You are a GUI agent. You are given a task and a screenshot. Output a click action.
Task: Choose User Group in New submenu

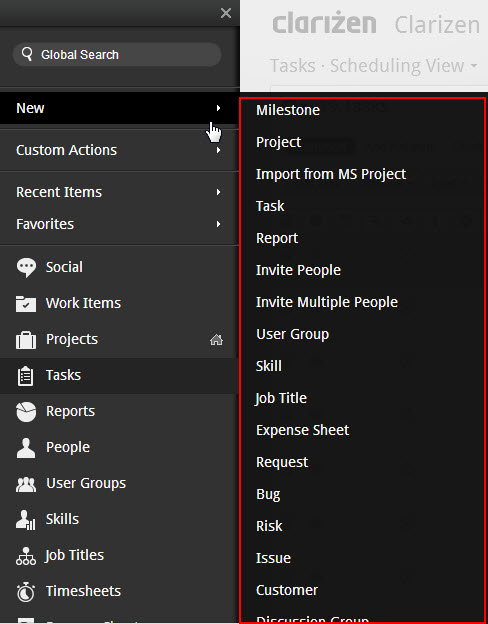pos(293,334)
